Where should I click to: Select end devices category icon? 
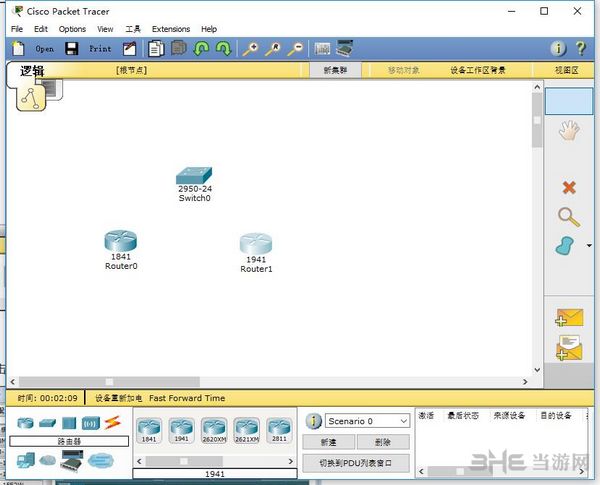click(x=26, y=460)
